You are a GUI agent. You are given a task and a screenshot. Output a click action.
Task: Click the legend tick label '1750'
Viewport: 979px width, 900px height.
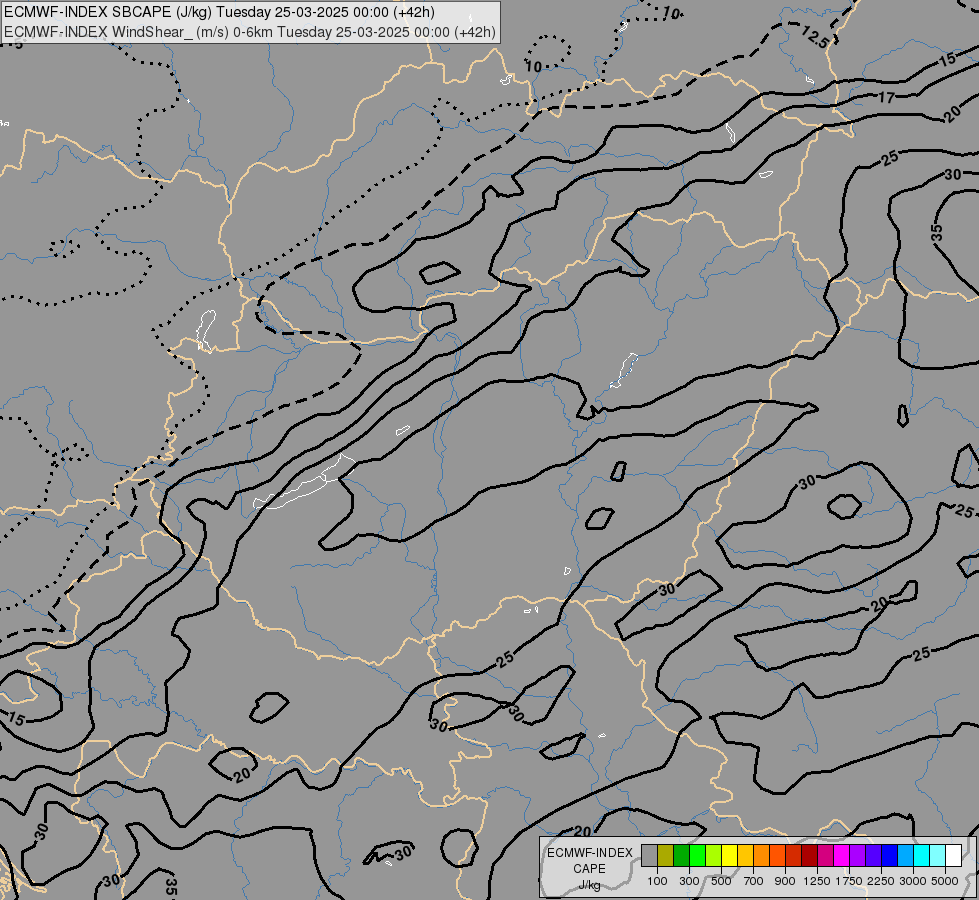(849, 881)
